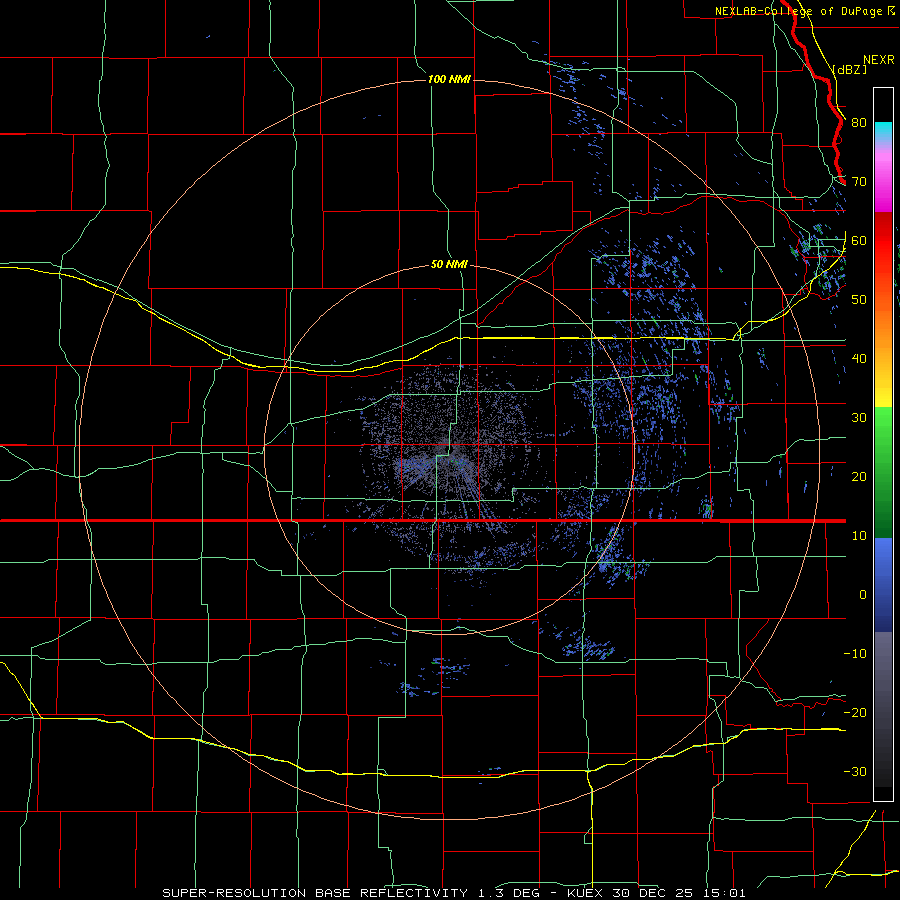This screenshot has width=900, height=900.
Task: Click the NEXR label above the color bar
Action: coord(879,60)
